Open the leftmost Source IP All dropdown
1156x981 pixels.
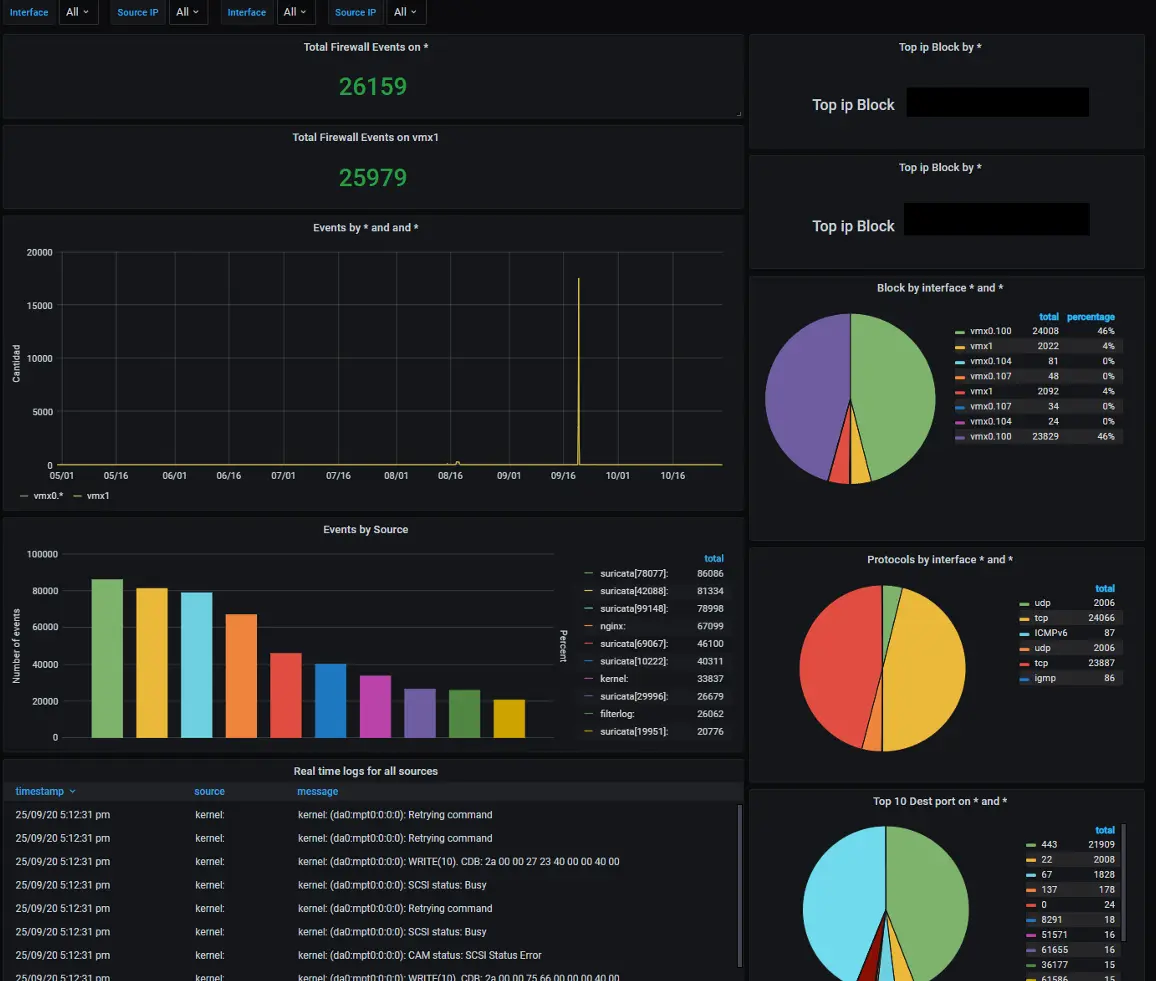188,12
